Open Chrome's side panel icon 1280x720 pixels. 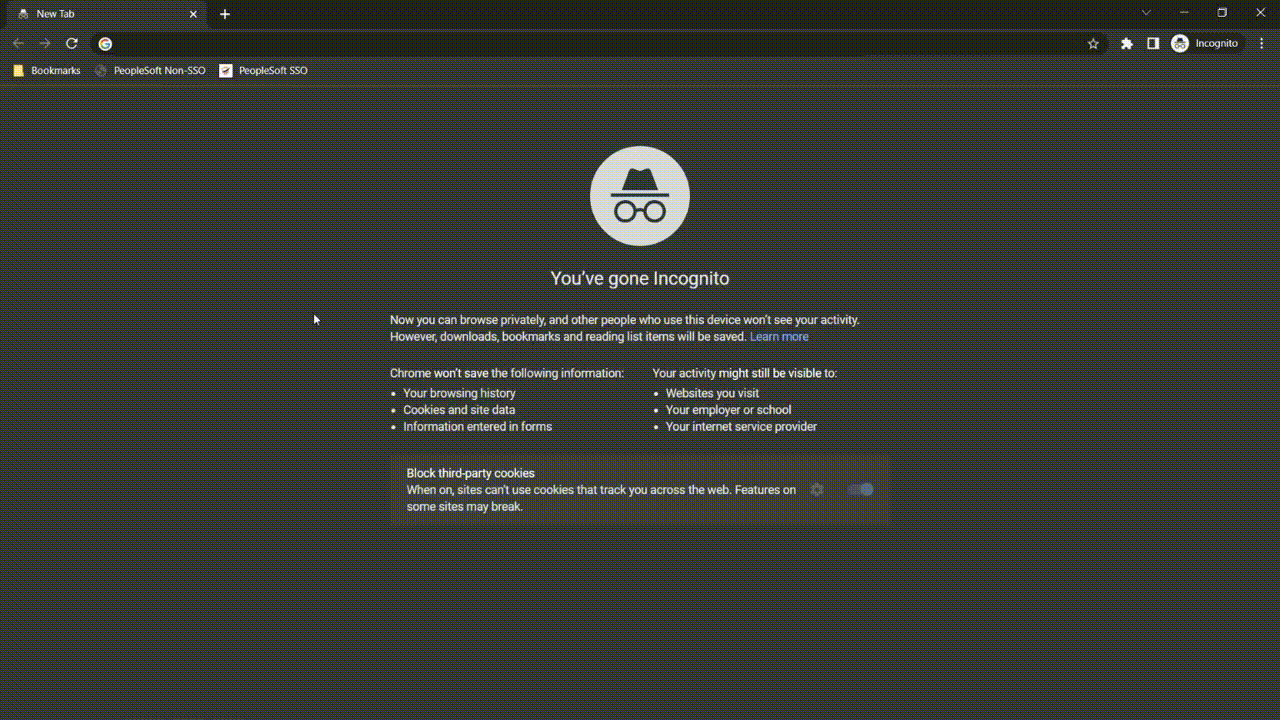click(x=1153, y=43)
